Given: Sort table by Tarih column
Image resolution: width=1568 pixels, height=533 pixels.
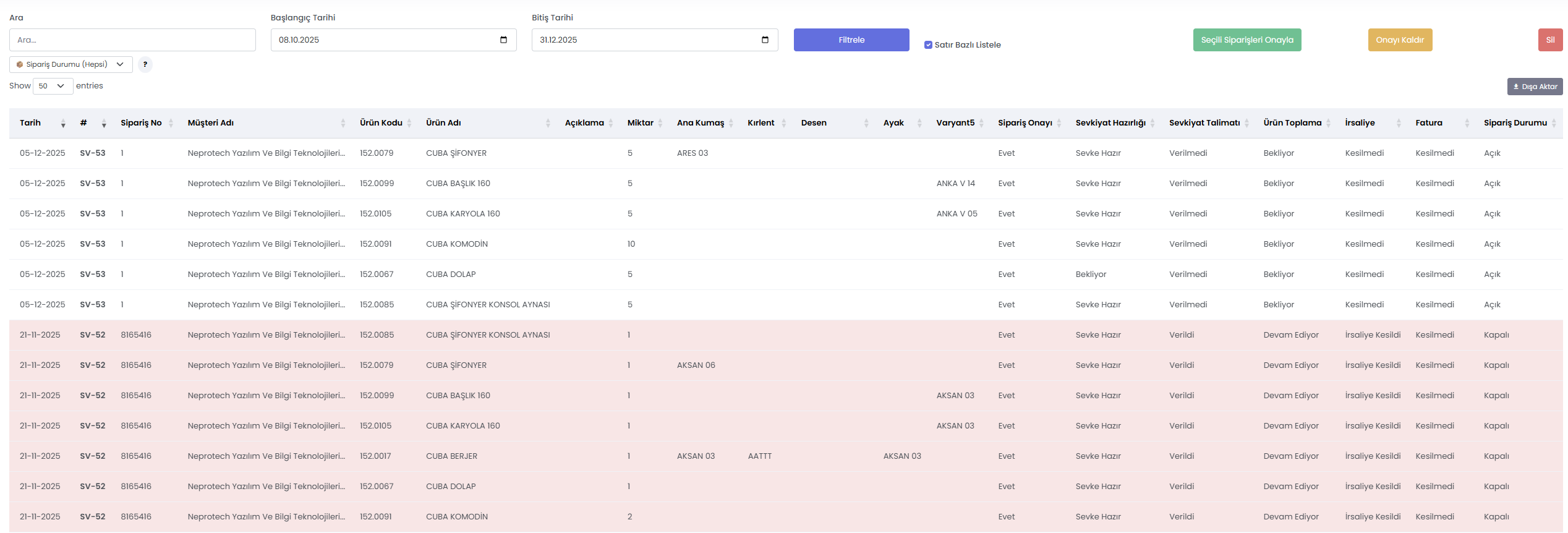Looking at the screenshot, I should [x=42, y=123].
